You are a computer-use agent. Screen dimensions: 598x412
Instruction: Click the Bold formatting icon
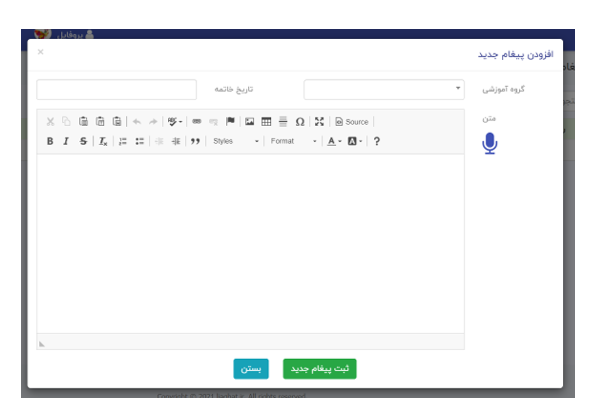[x=50, y=141]
